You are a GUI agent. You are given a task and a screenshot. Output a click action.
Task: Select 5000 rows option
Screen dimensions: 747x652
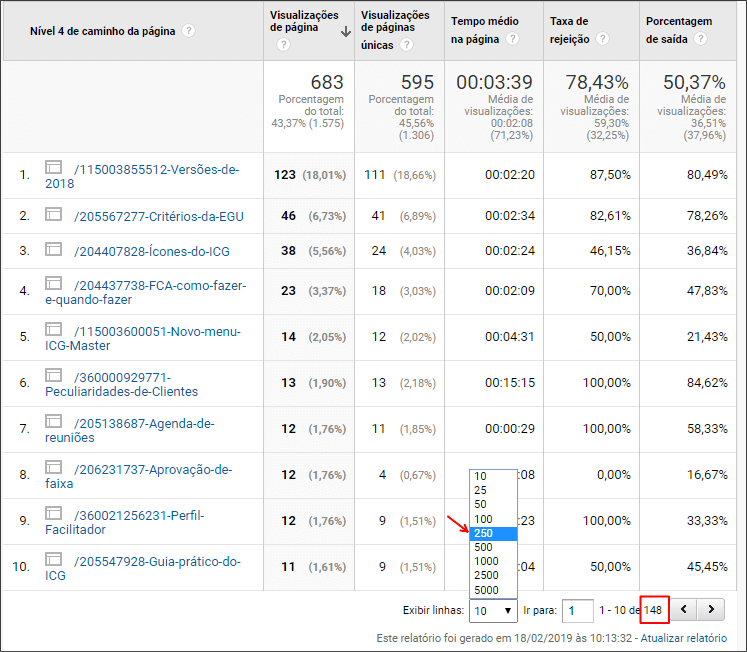493,590
